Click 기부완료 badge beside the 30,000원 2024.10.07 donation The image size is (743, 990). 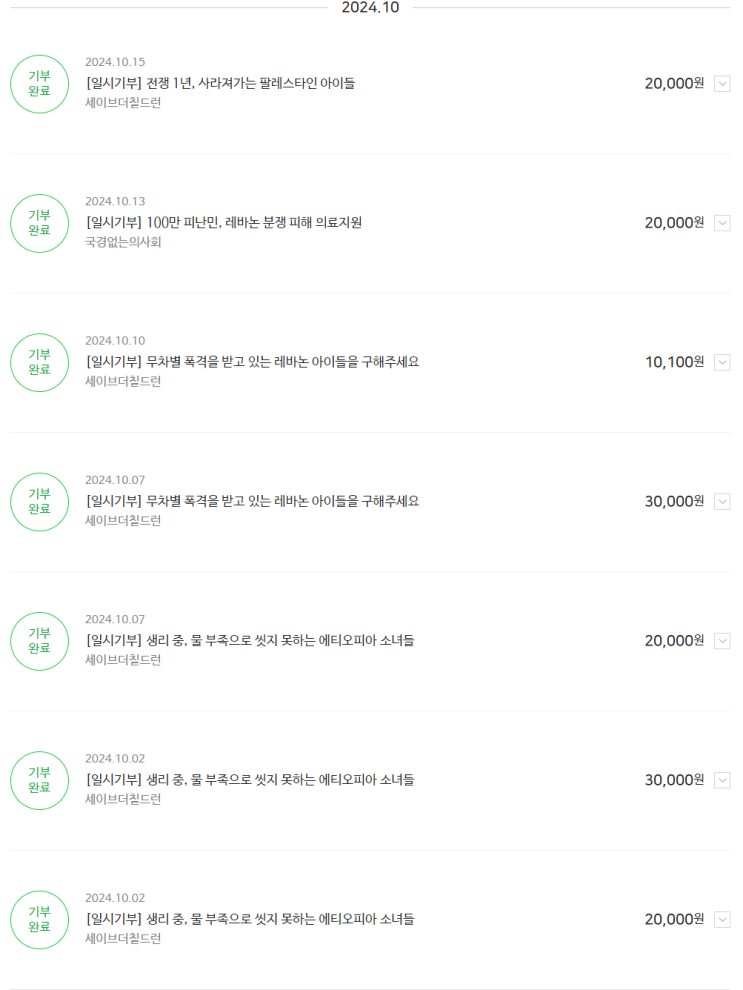point(39,501)
